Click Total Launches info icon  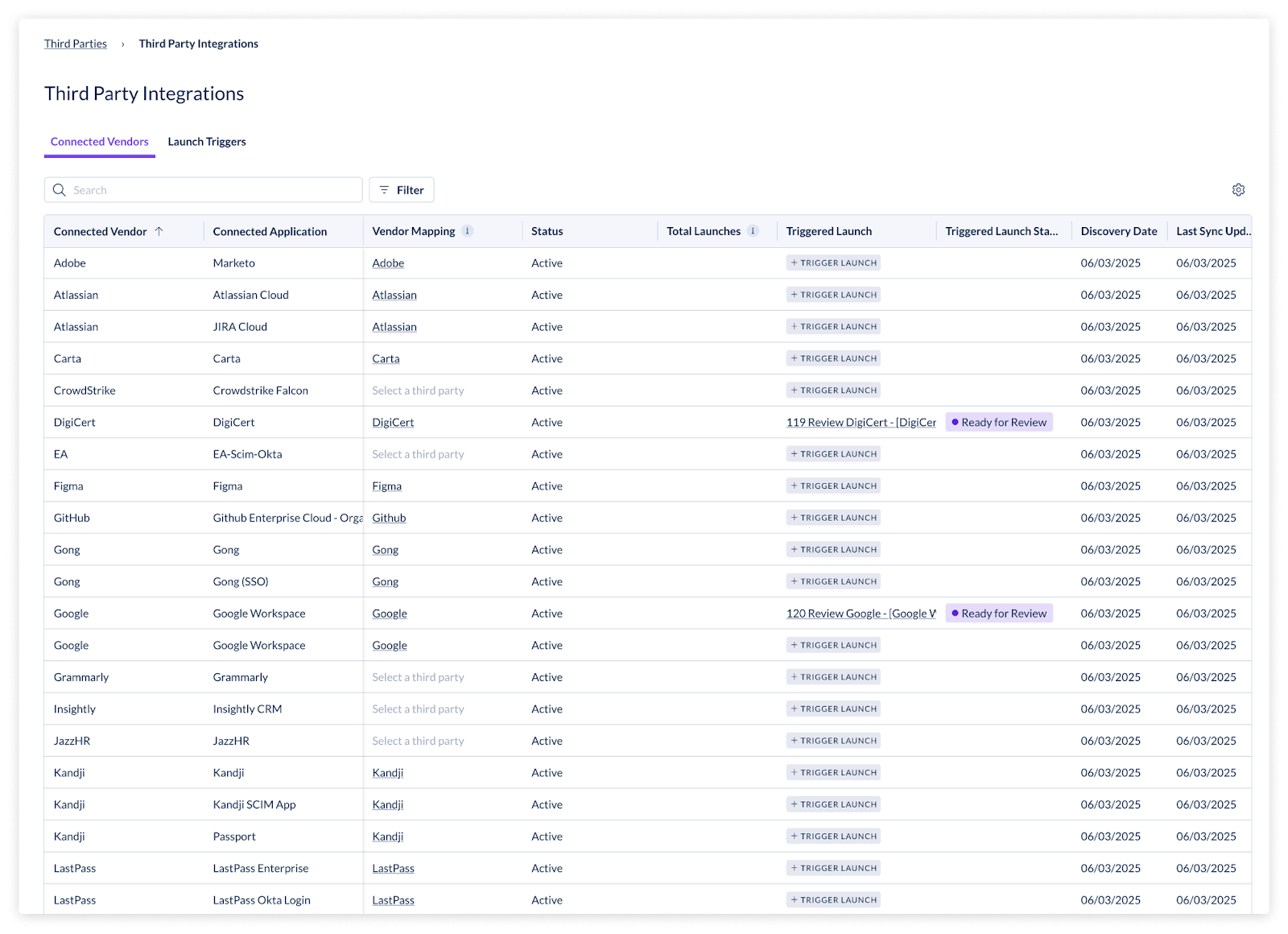(x=753, y=231)
